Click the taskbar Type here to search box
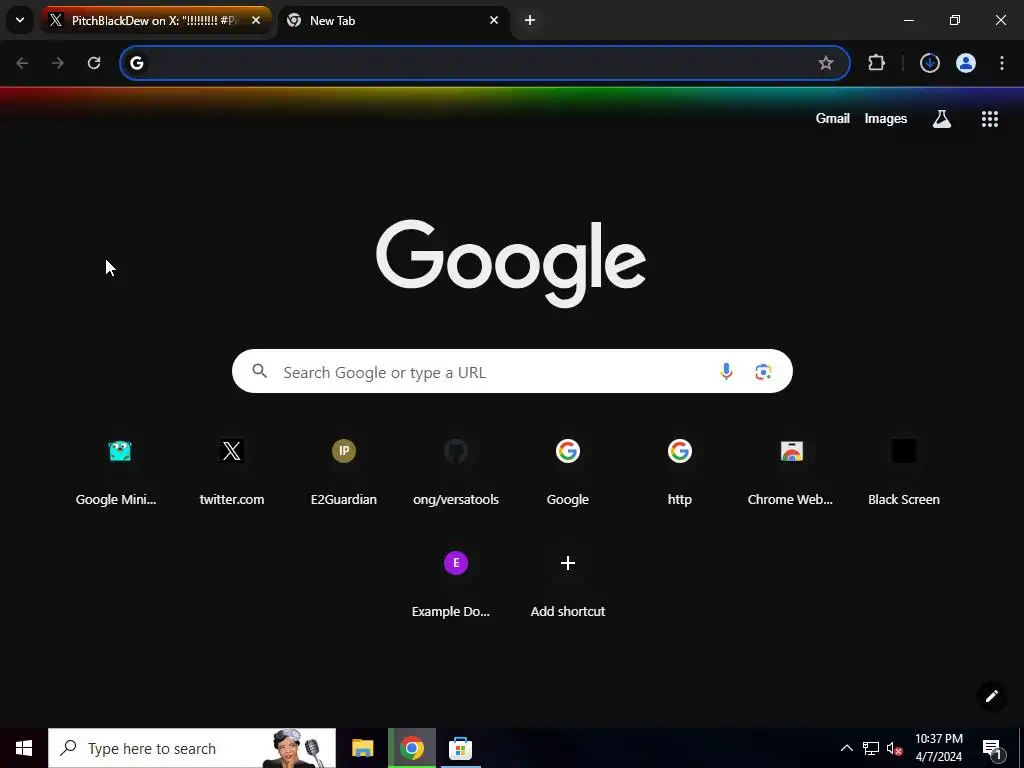 [192, 748]
